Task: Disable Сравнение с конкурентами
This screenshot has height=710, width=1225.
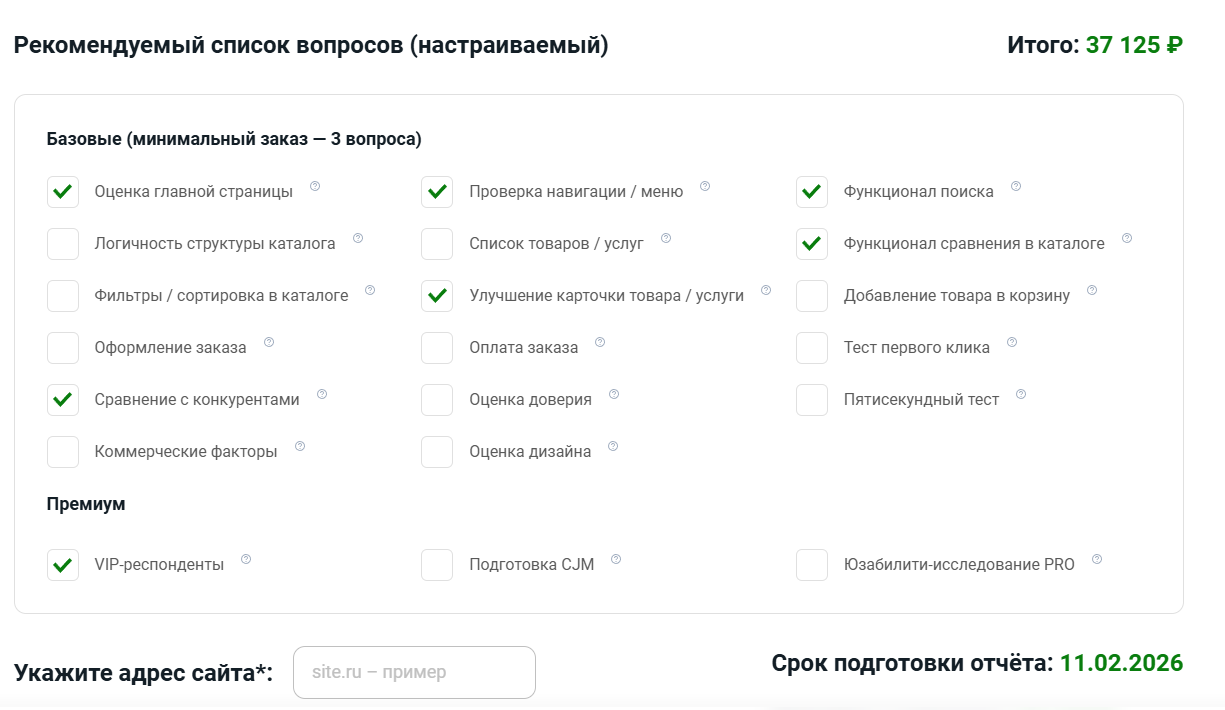Action: 62,399
